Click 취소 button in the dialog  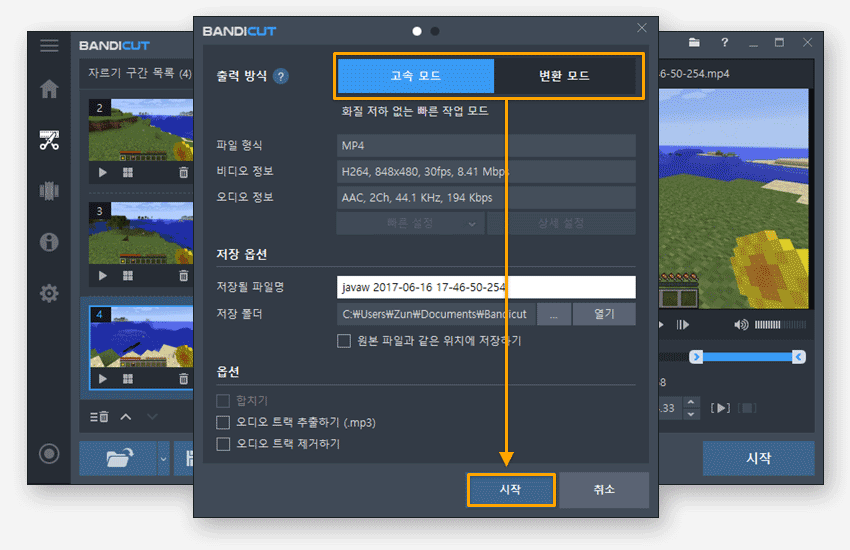point(604,489)
